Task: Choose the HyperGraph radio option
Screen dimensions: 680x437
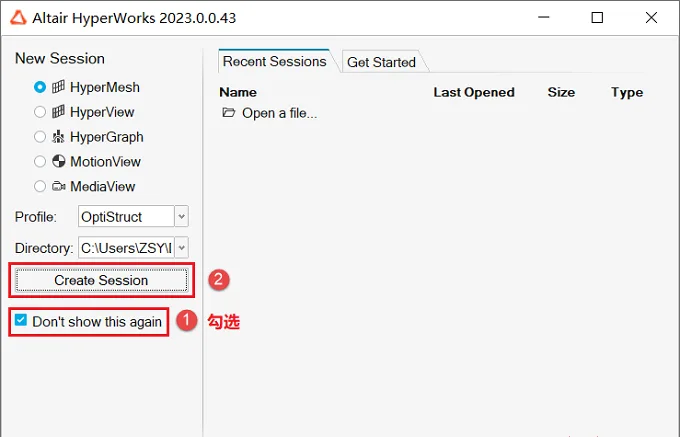Action: 40,137
